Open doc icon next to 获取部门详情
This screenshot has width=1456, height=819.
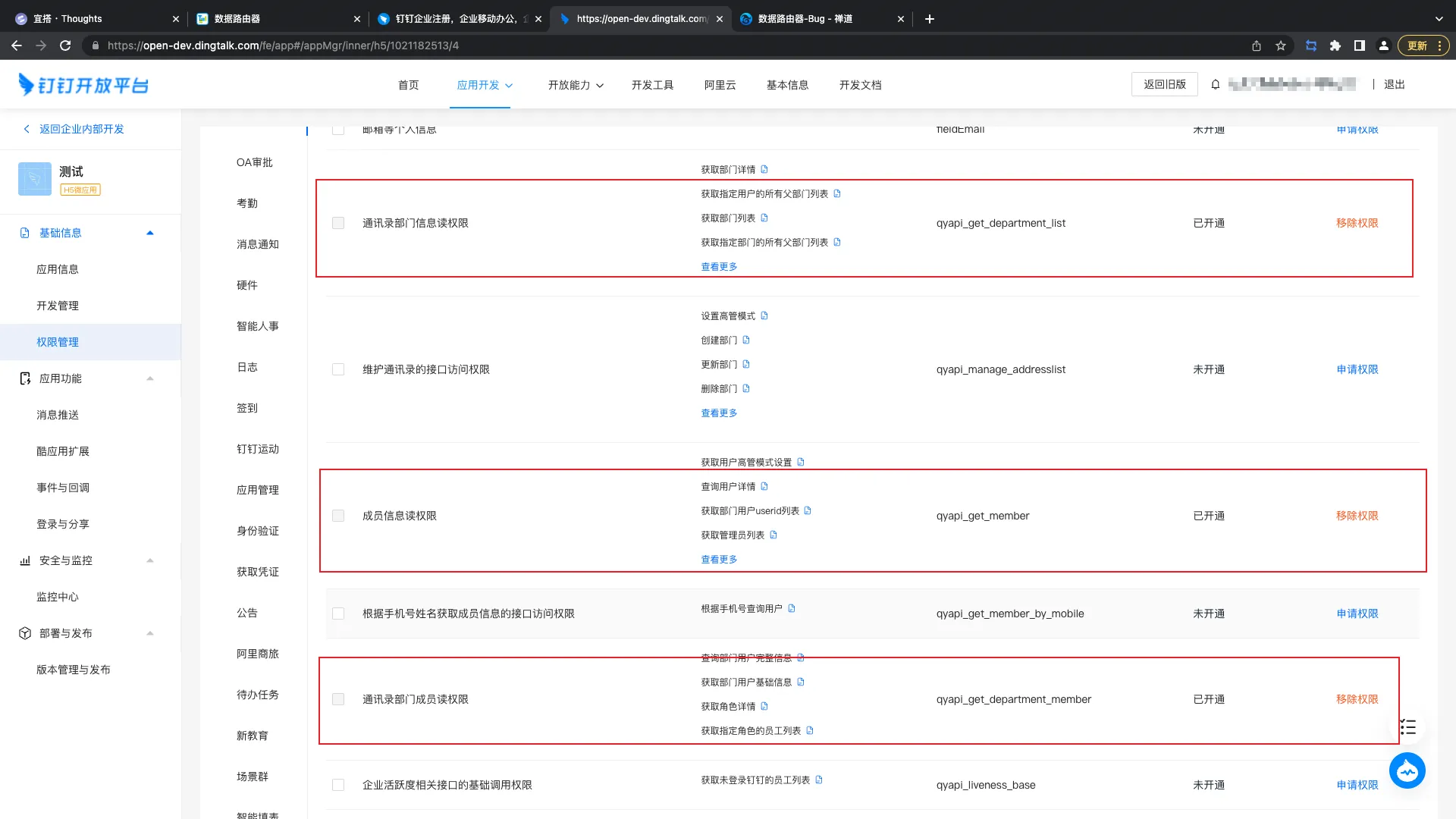tap(764, 169)
